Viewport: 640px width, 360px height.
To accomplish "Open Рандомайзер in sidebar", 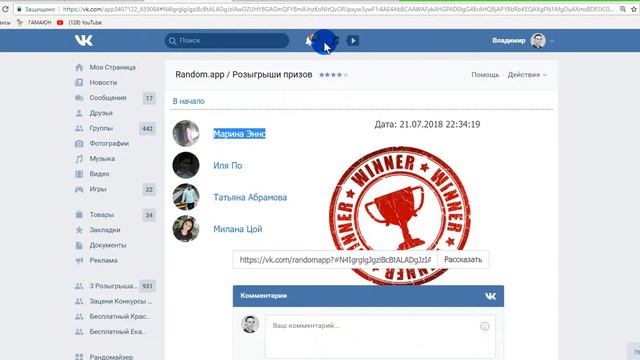I will coord(111,356).
